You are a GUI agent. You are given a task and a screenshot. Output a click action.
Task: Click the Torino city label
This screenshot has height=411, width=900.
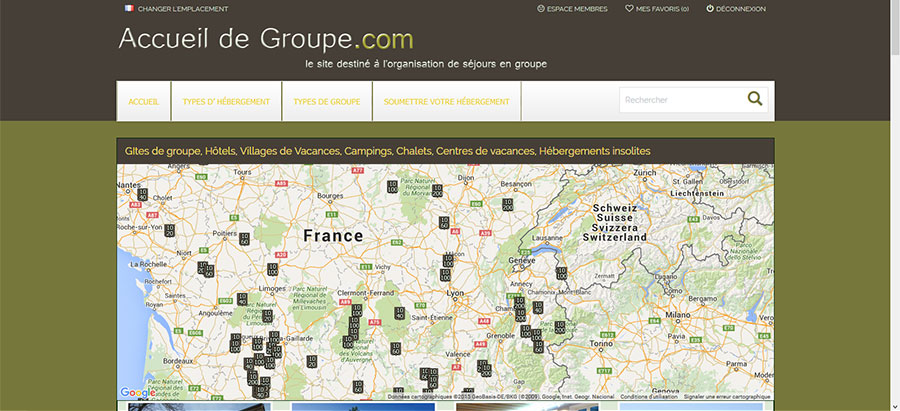(x=602, y=343)
